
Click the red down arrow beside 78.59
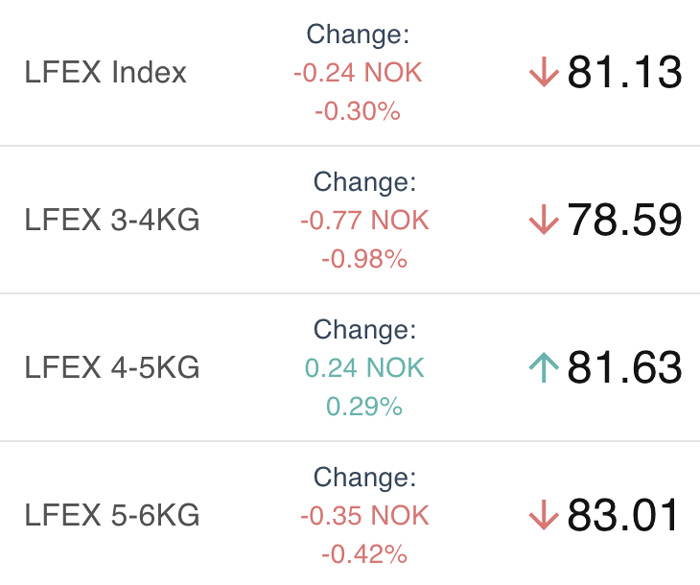544,219
